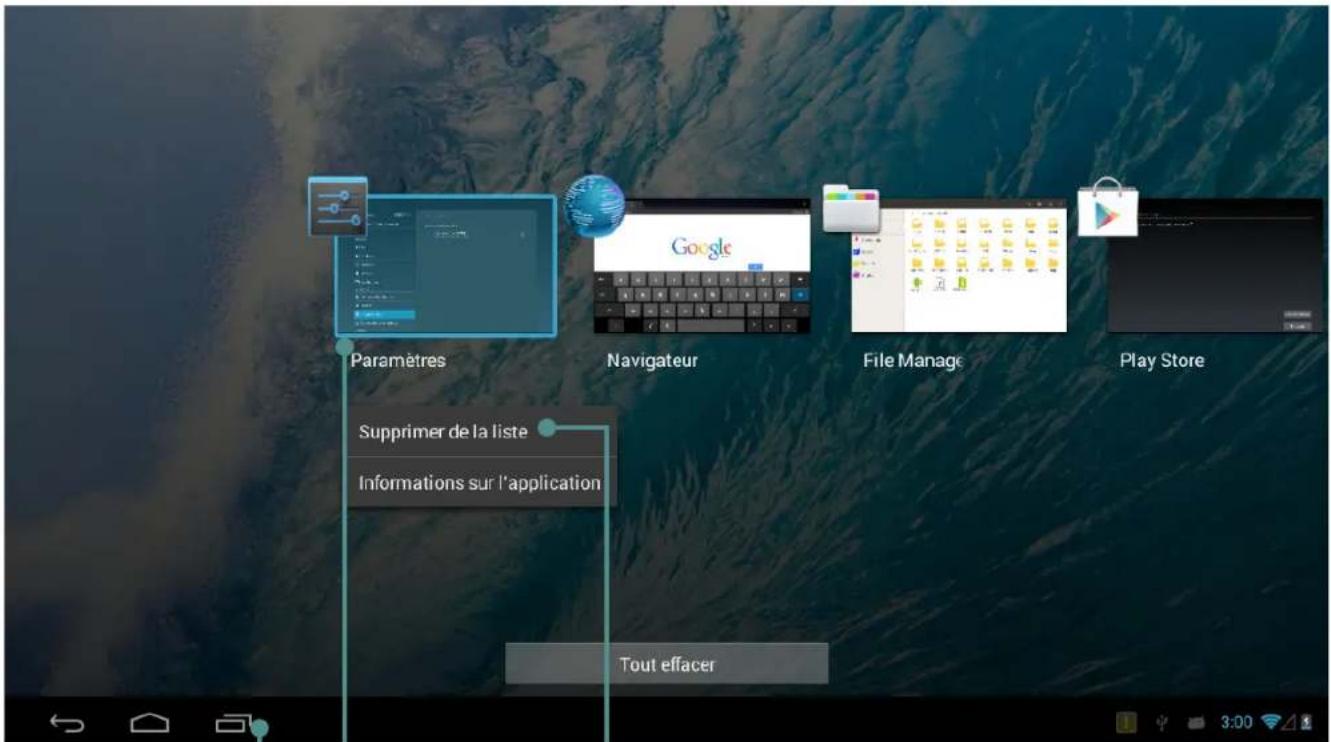Click the 3:00 clock in status bar
The image size is (1331, 742).
(1237, 722)
